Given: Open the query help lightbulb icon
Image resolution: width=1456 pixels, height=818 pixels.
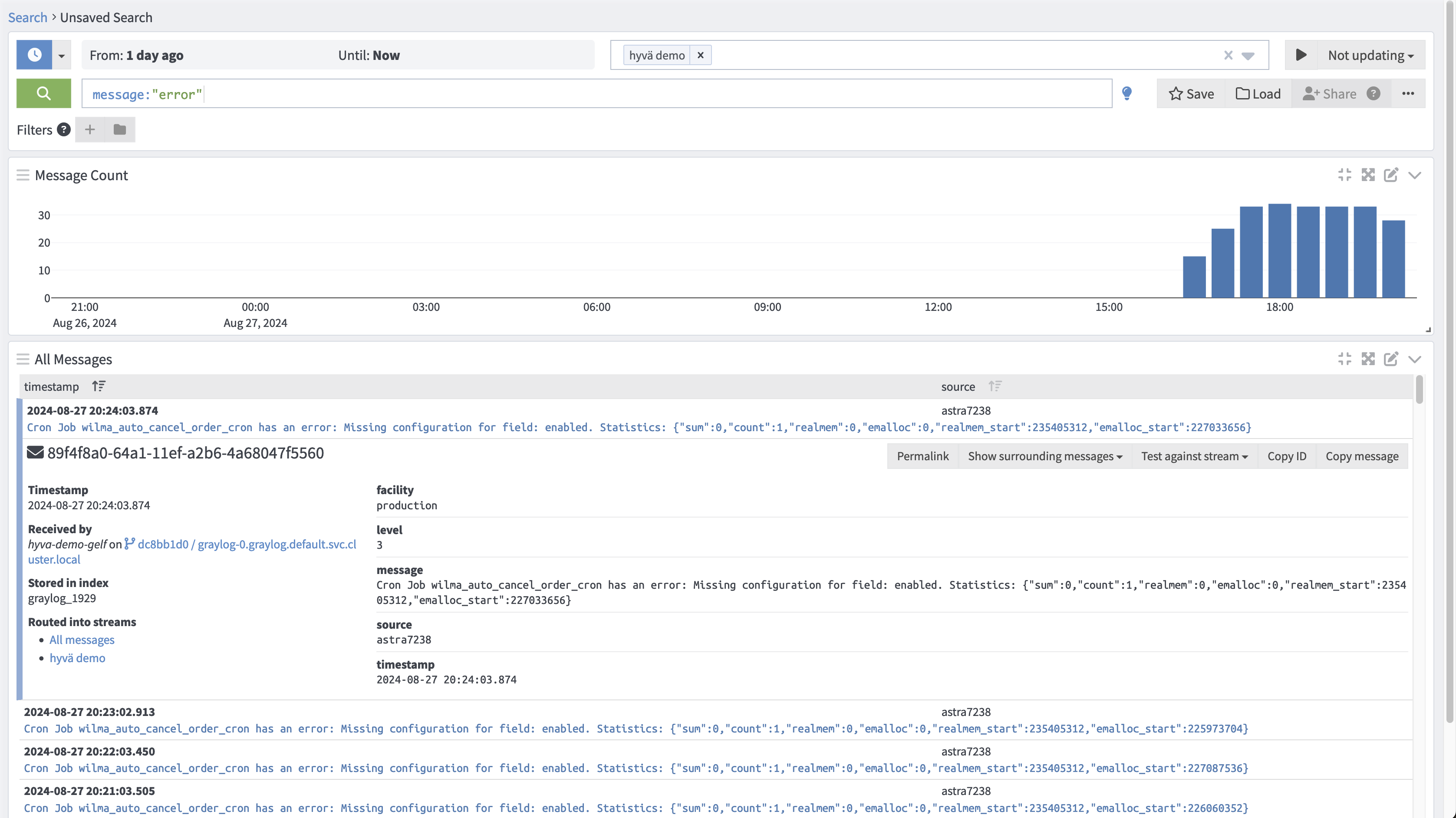Looking at the screenshot, I should (1127, 93).
